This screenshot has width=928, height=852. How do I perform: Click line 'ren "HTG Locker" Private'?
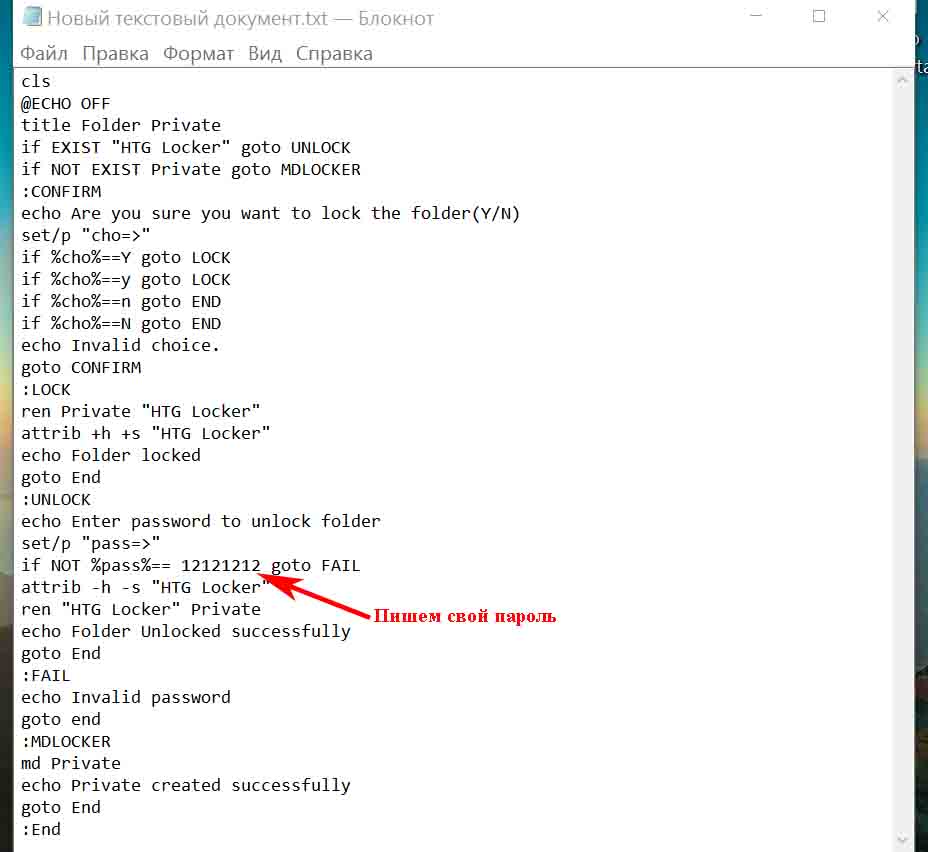pos(141,609)
